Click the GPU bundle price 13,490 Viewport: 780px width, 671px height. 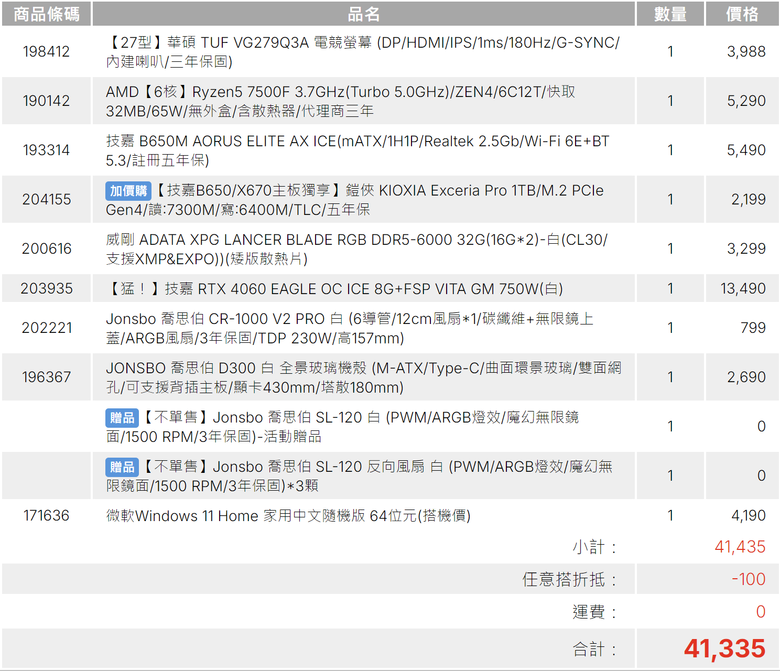click(x=743, y=288)
